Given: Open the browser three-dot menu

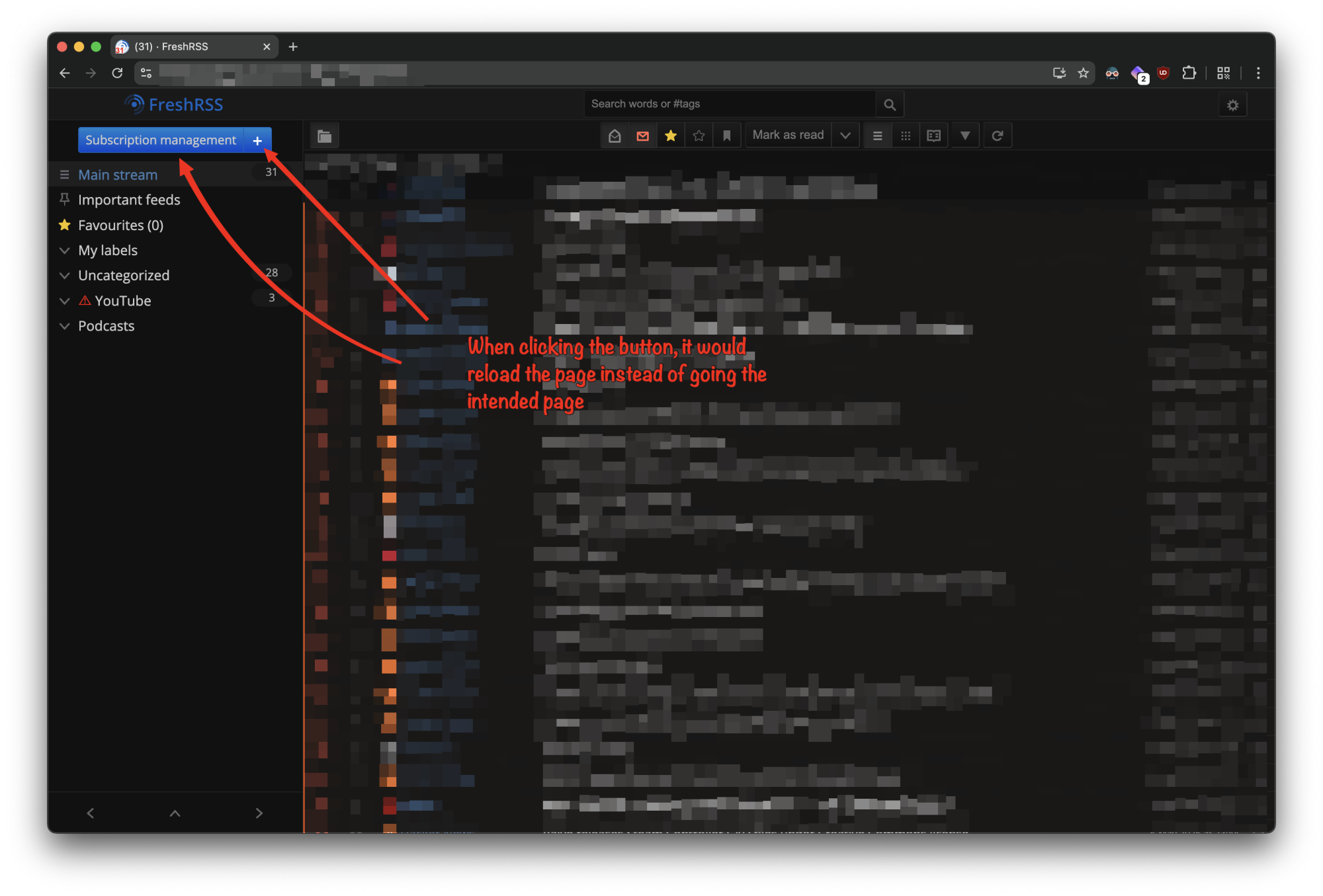Looking at the screenshot, I should (x=1258, y=73).
